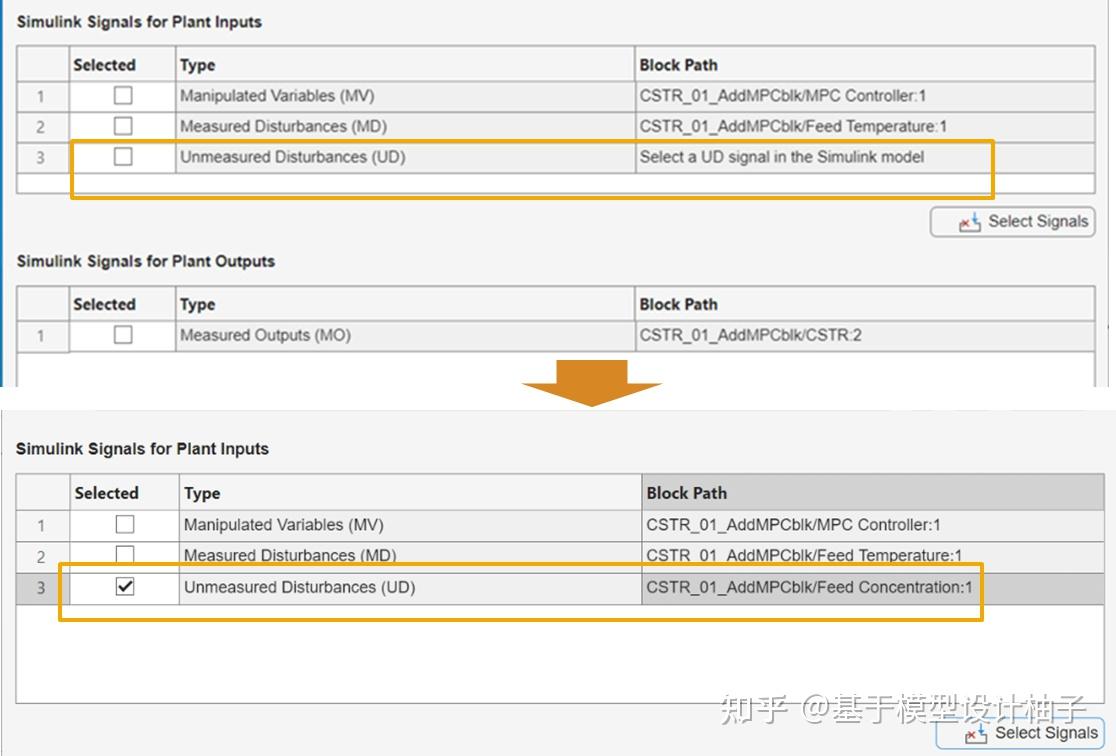Click the lower Select Signals button

[1020, 733]
